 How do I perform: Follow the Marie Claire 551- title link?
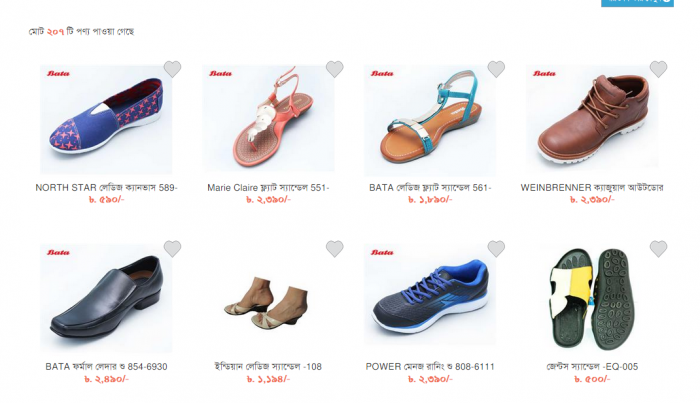(x=268, y=188)
